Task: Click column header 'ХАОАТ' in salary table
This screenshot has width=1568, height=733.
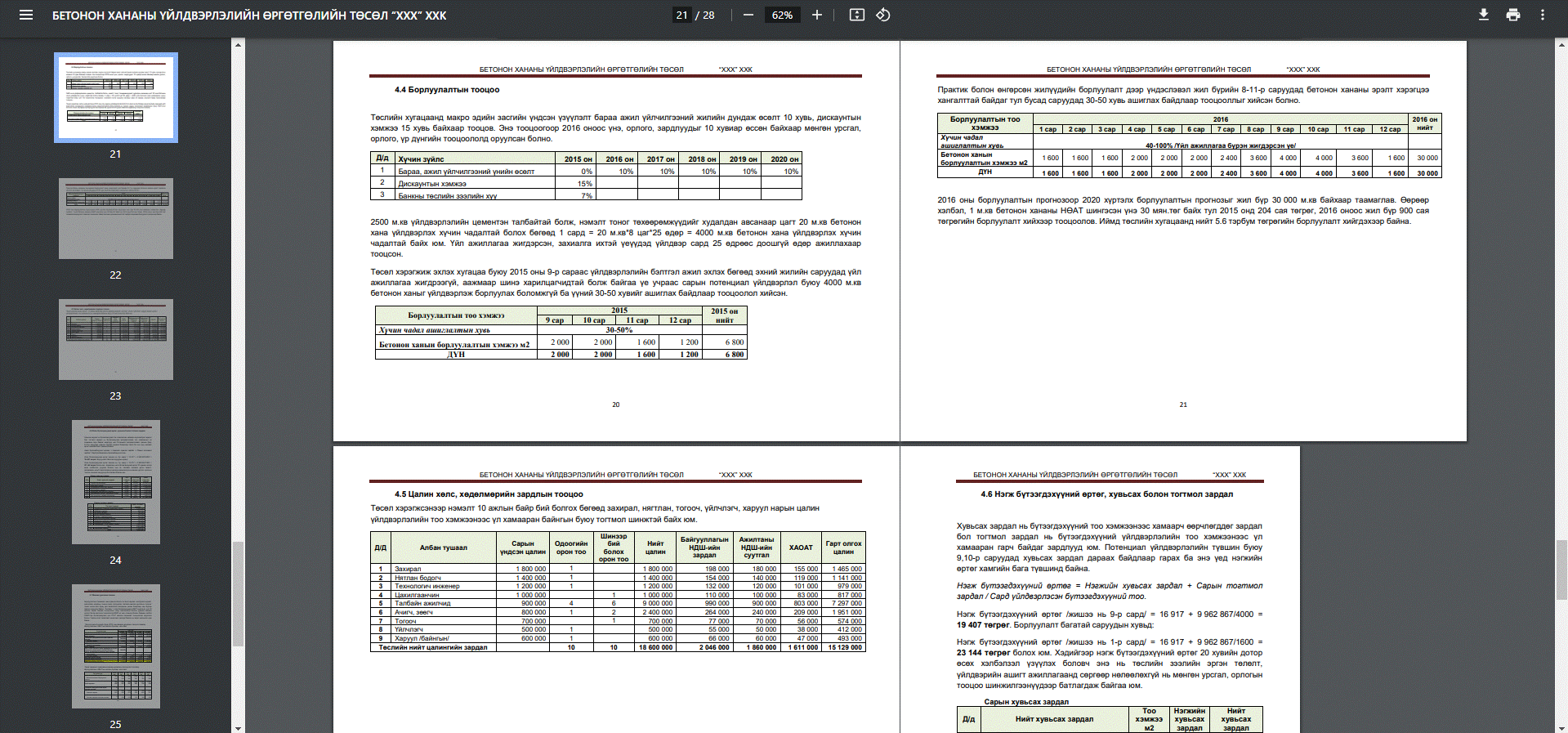Action: pyautogui.click(x=801, y=548)
